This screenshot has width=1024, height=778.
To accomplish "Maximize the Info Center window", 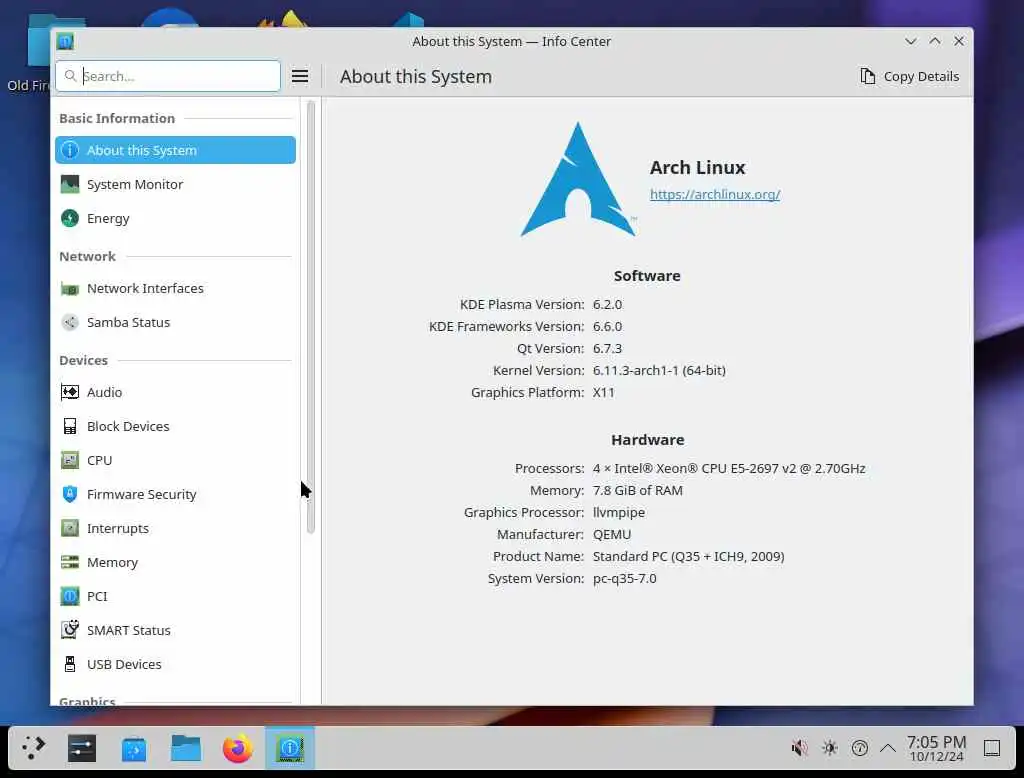I will pos(935,41).
